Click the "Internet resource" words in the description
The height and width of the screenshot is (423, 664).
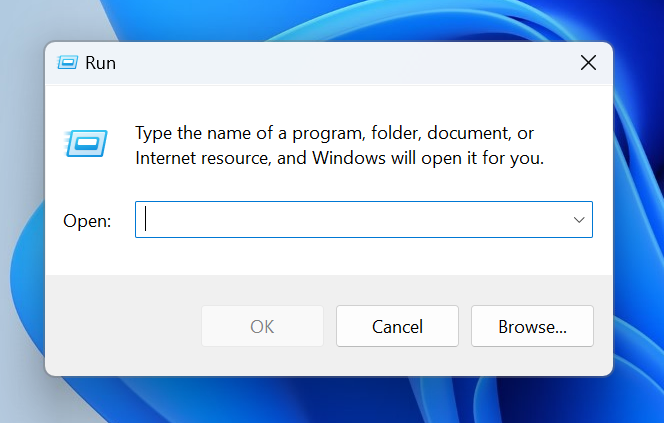200,158
